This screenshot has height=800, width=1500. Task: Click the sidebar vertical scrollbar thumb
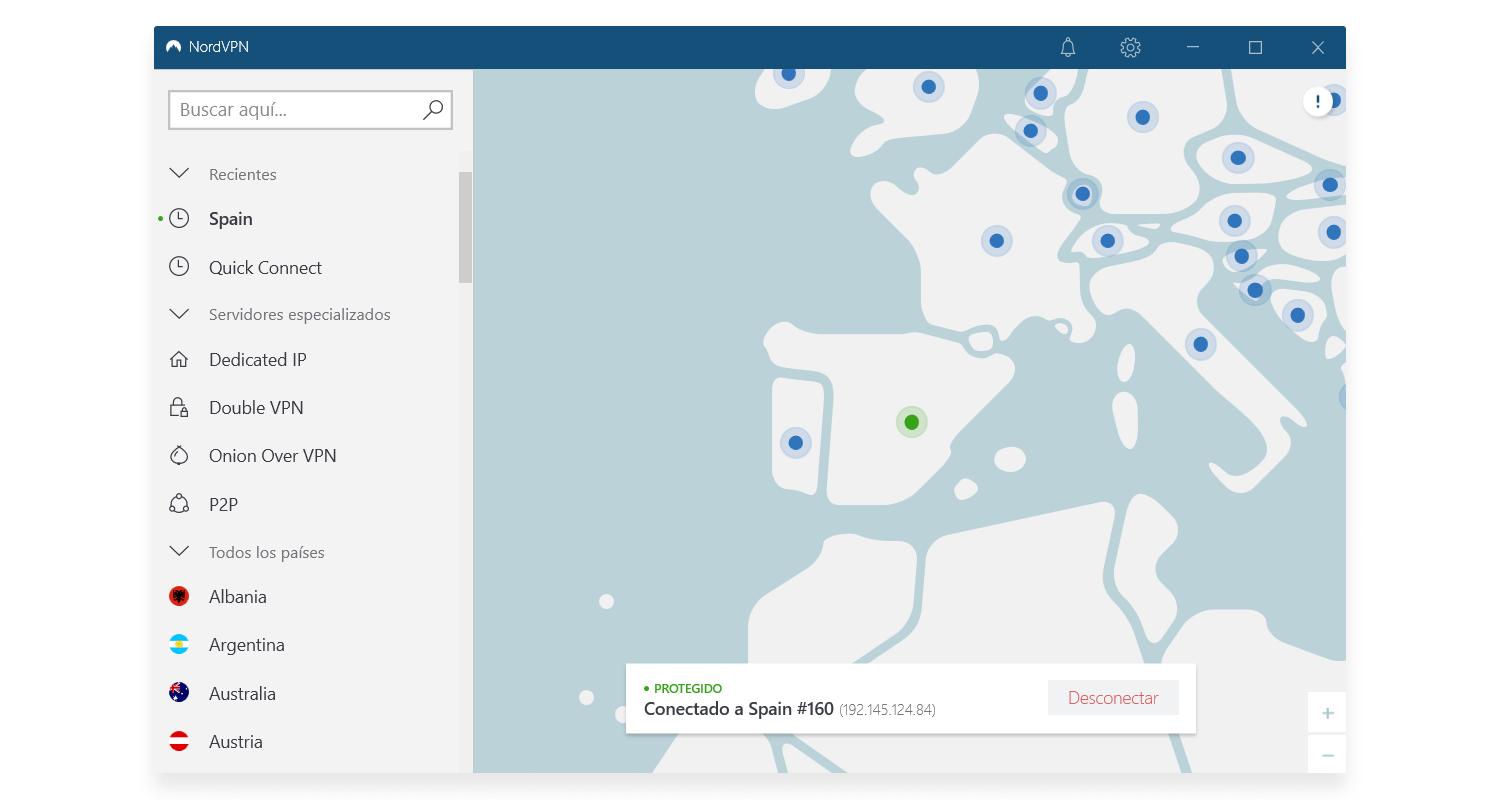point(465,227)
